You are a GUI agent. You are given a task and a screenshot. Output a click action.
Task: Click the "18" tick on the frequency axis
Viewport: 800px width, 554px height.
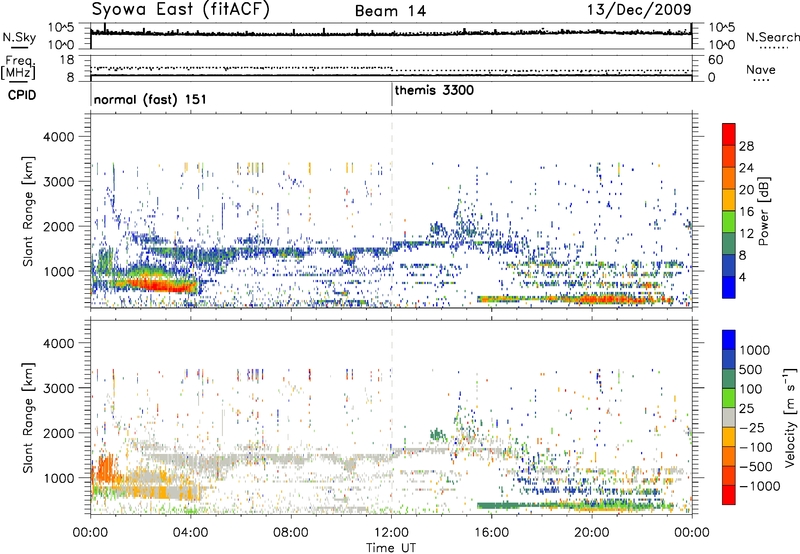[66, 60]
